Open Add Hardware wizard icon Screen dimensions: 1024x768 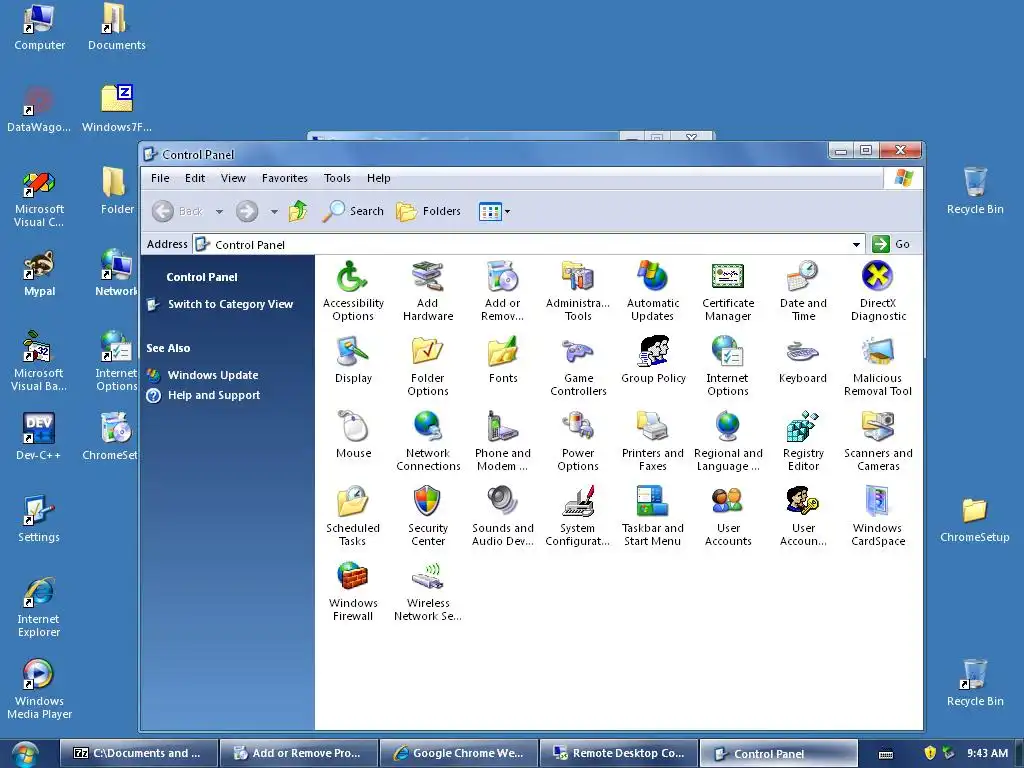tap(428, 291)
